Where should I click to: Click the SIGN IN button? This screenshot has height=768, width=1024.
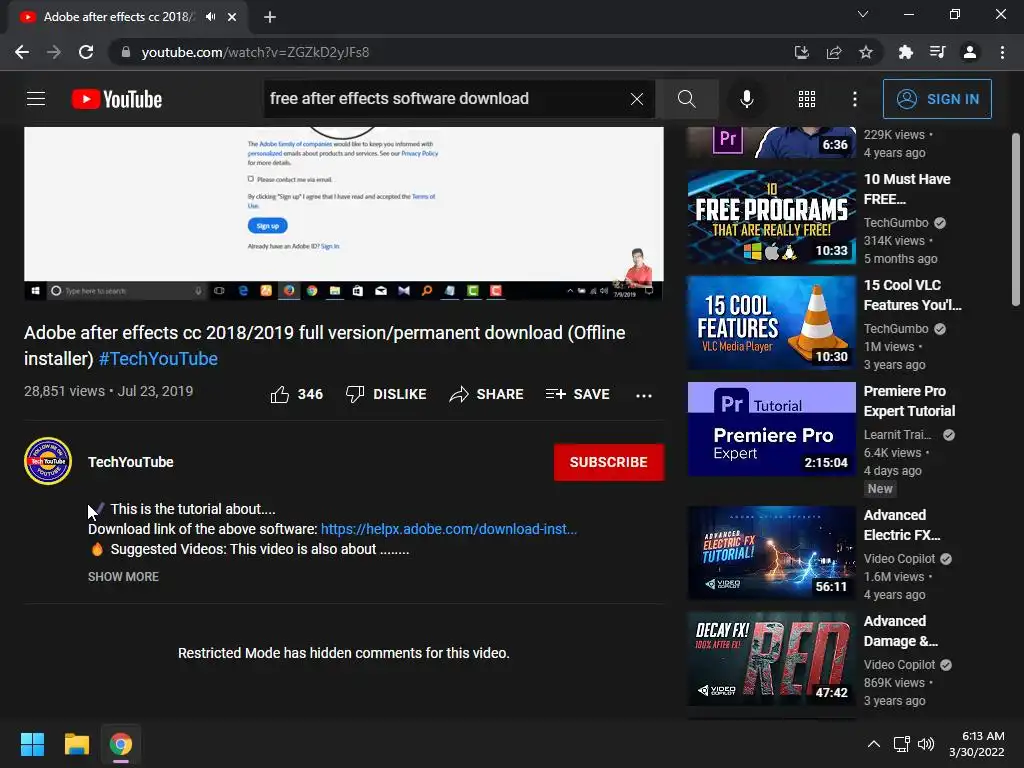coord(937,99)
